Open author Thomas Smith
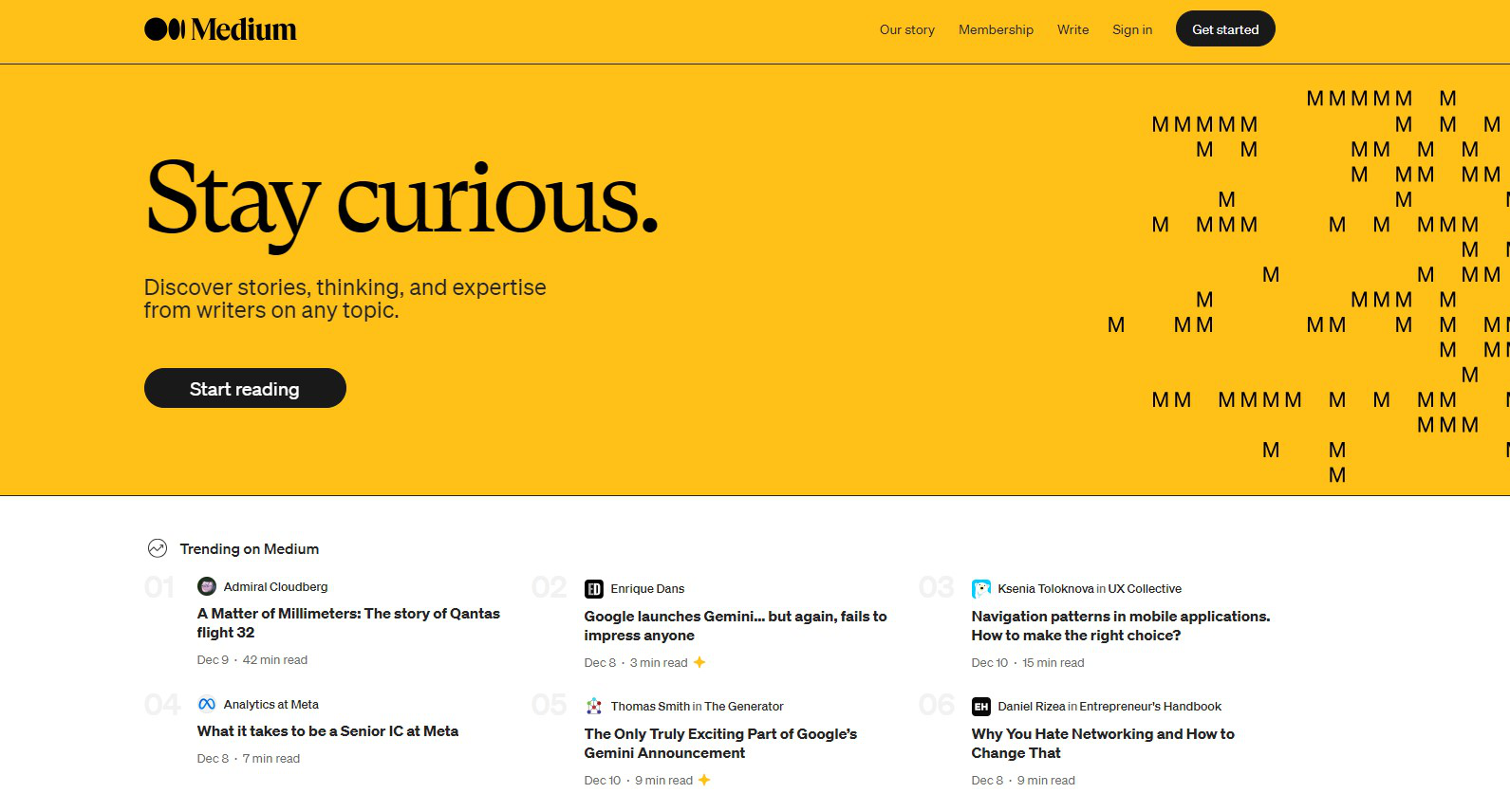Image resolution: width=1510 pixels, height=812 pixels. 650,707
